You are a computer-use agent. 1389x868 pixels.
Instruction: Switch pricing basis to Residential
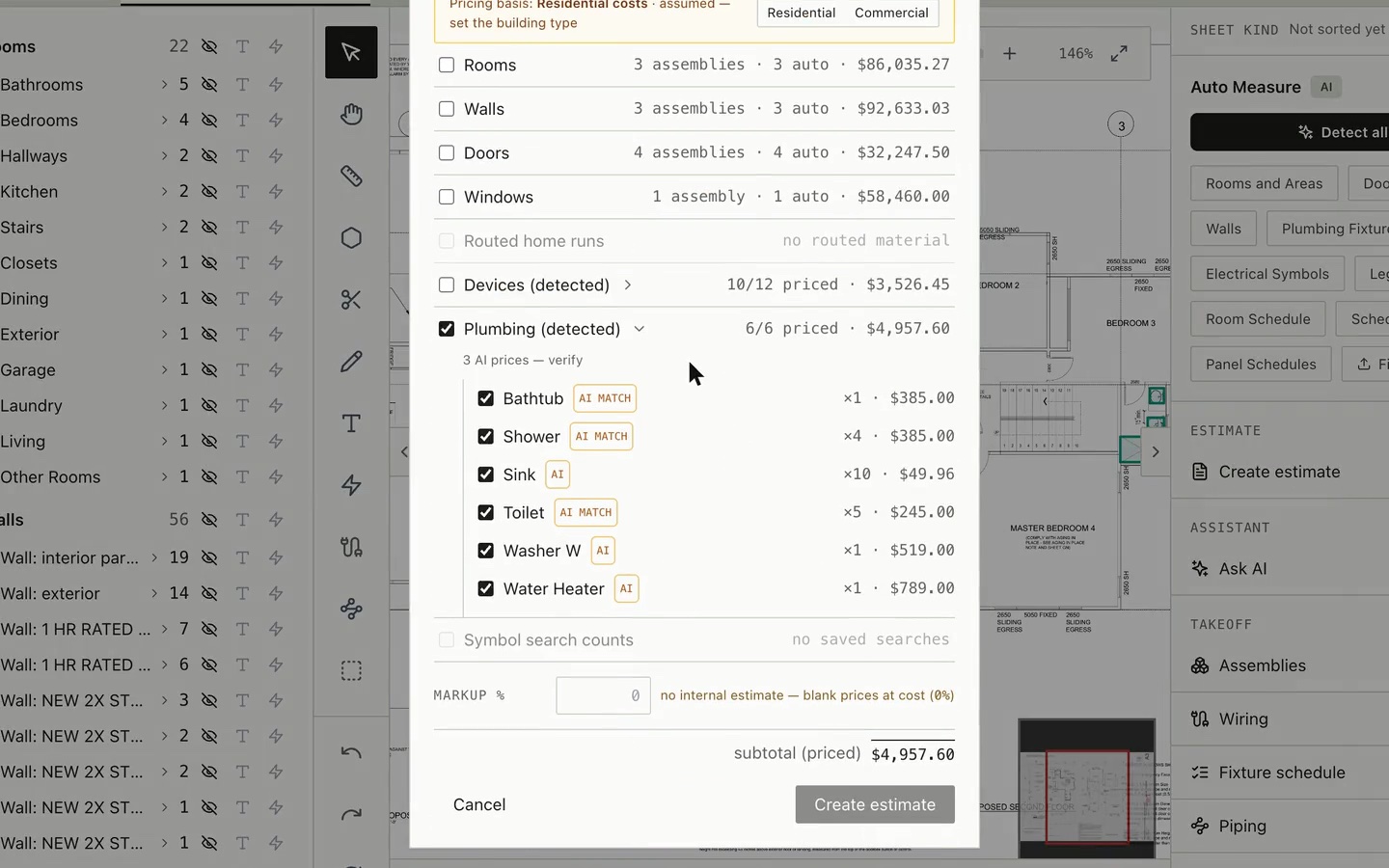tap(801, 13)
